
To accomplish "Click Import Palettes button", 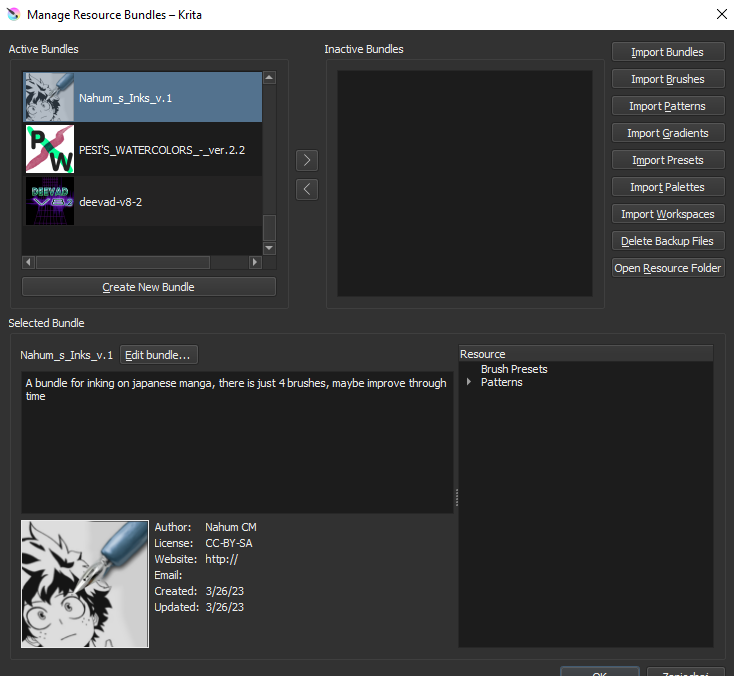I will tap(668, 187).
